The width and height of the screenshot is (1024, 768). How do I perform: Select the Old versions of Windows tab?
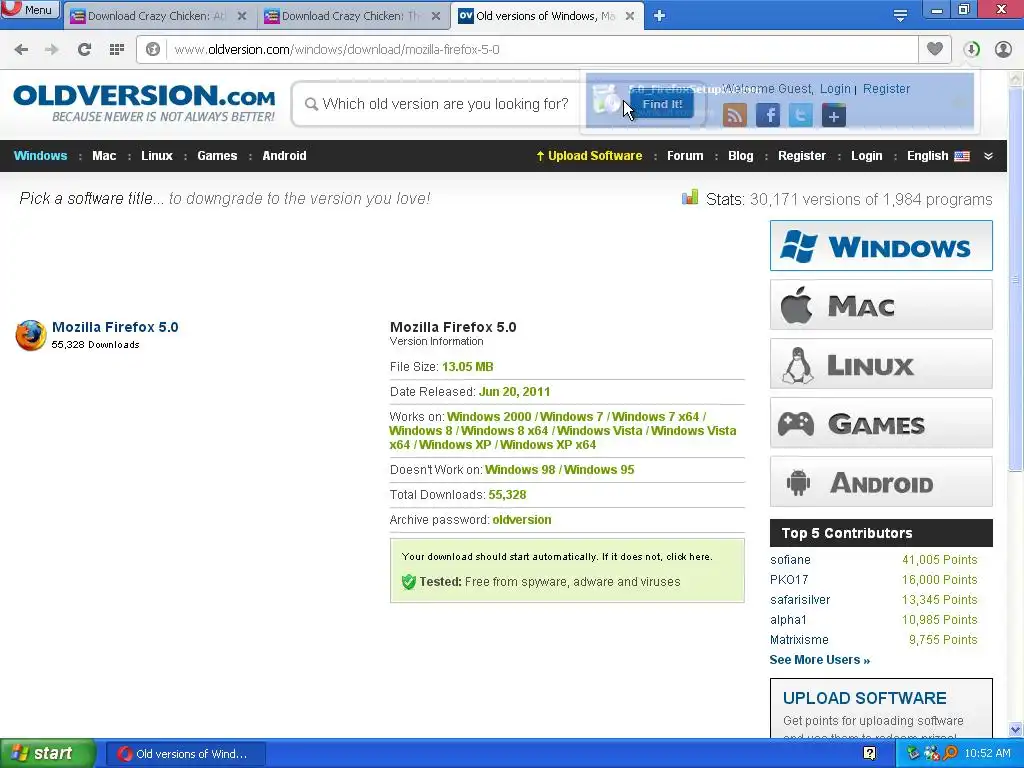tap(547, 16)
